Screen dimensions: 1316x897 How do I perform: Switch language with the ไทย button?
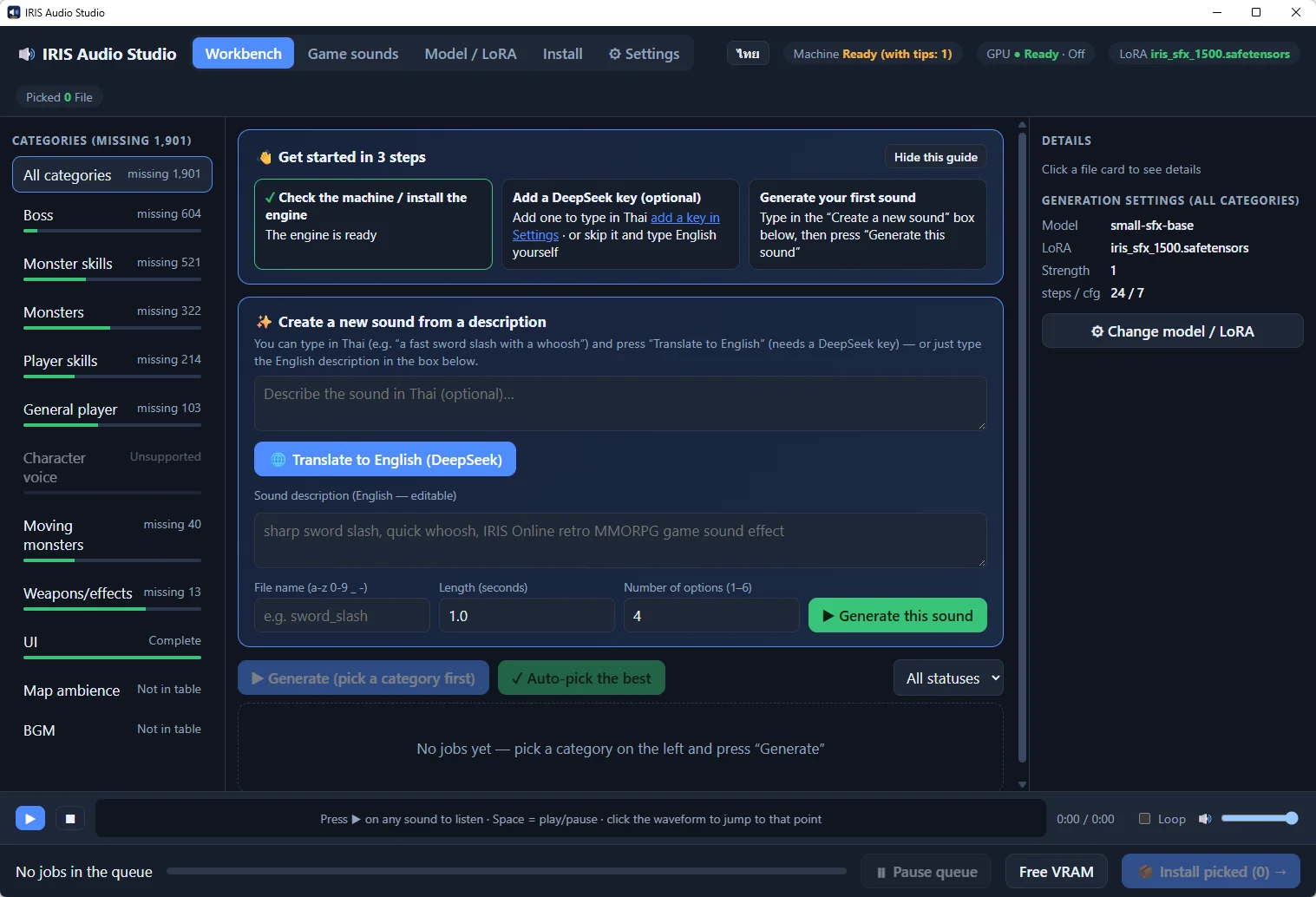tap(748, 54)
